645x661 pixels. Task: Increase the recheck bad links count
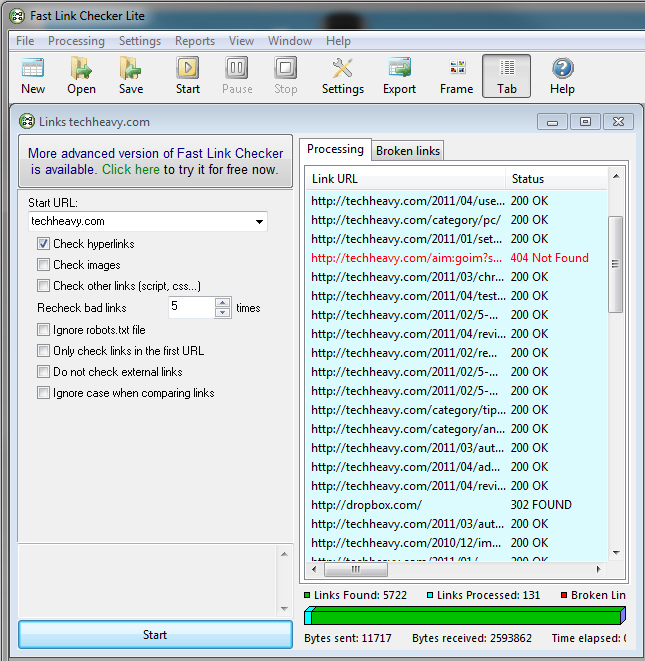point(223,302)
